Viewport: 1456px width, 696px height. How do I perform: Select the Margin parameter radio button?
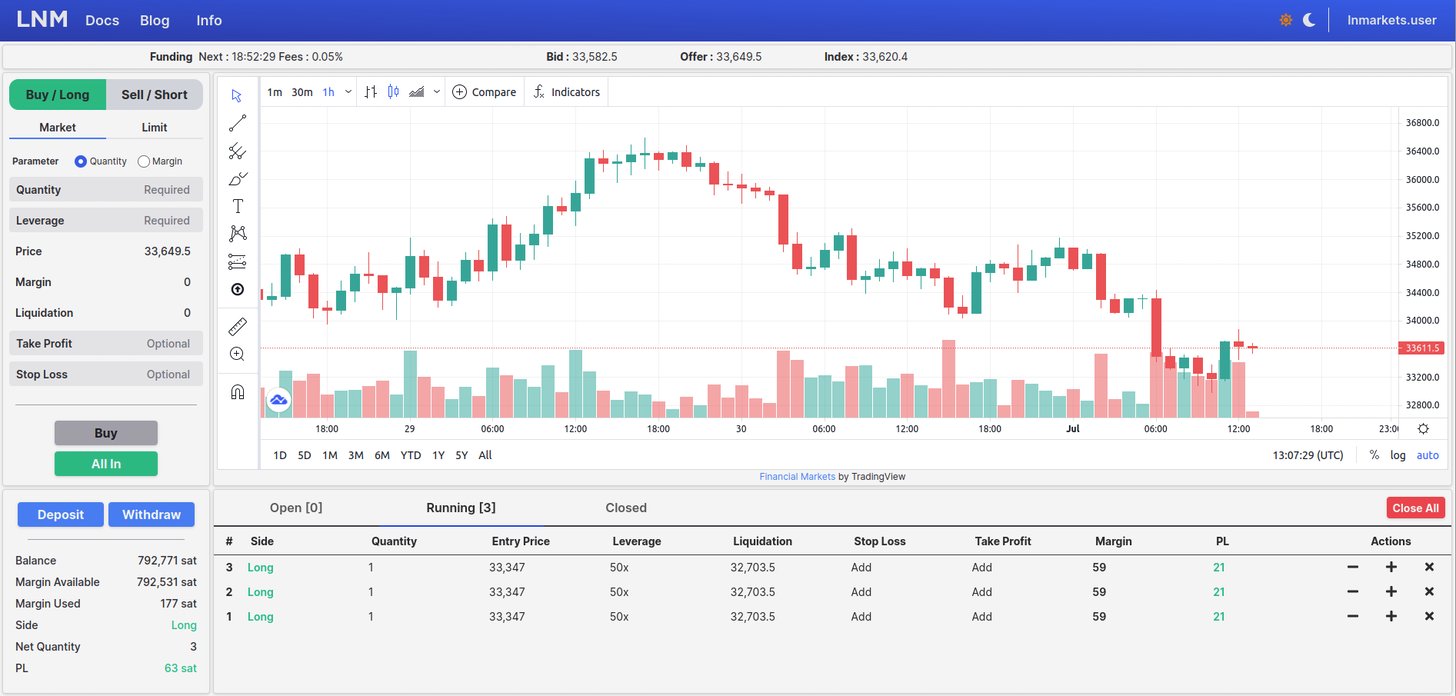point(143,161)
